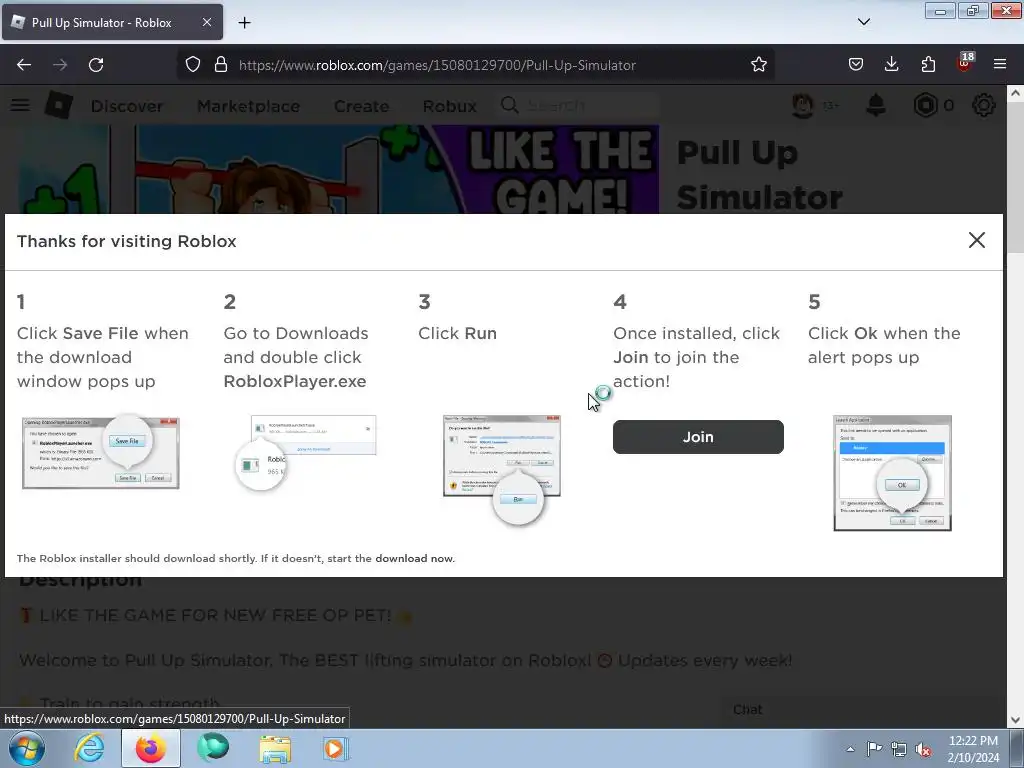This screenshot has height=768, width=1024.
Task: Open Windows Explorer folder from taskbar
Action: [x=275, y=748]
